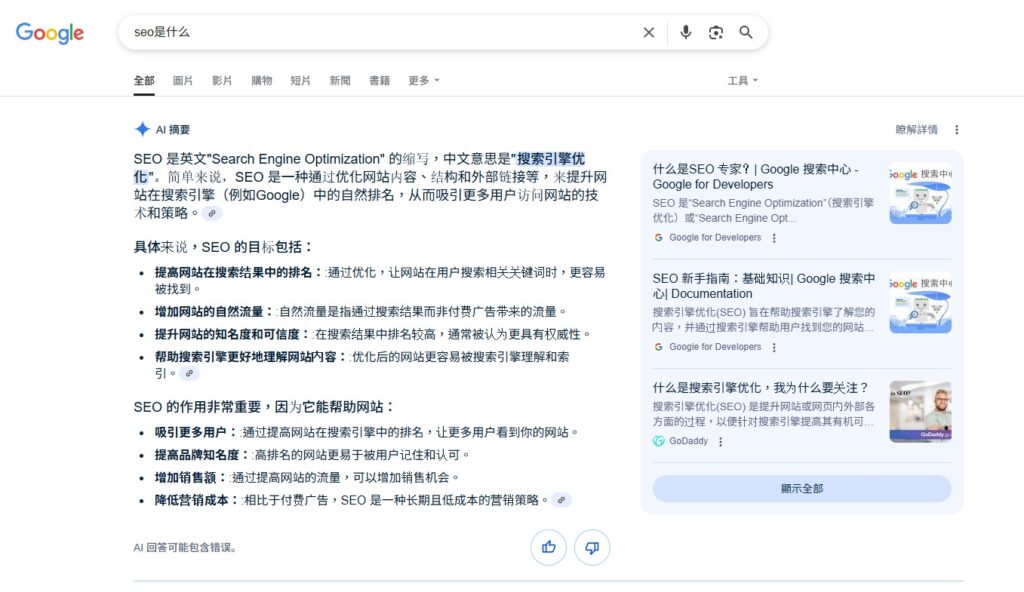This screenshot has height=592, width=1024.
Task: Click the search input containing seo是什么
Action: 382,32
